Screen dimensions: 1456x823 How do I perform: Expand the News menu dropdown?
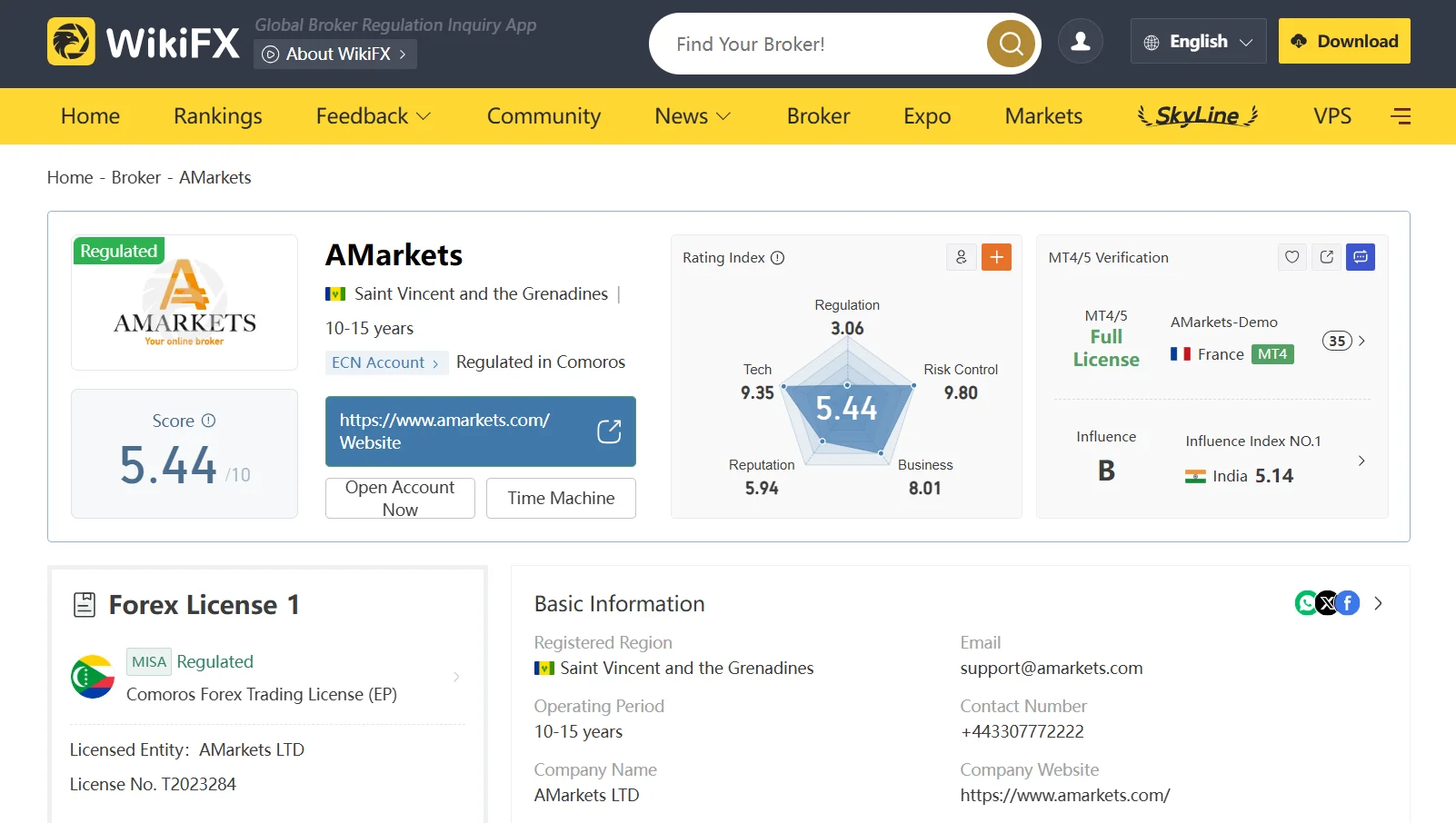(x=693, y=116)
